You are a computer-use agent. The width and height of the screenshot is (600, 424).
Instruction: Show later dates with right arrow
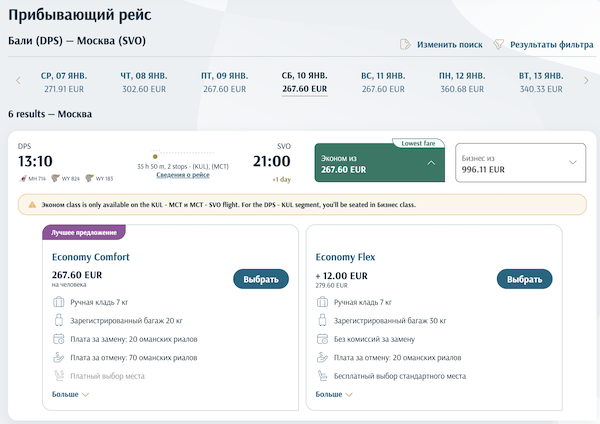tap(586, 81)
